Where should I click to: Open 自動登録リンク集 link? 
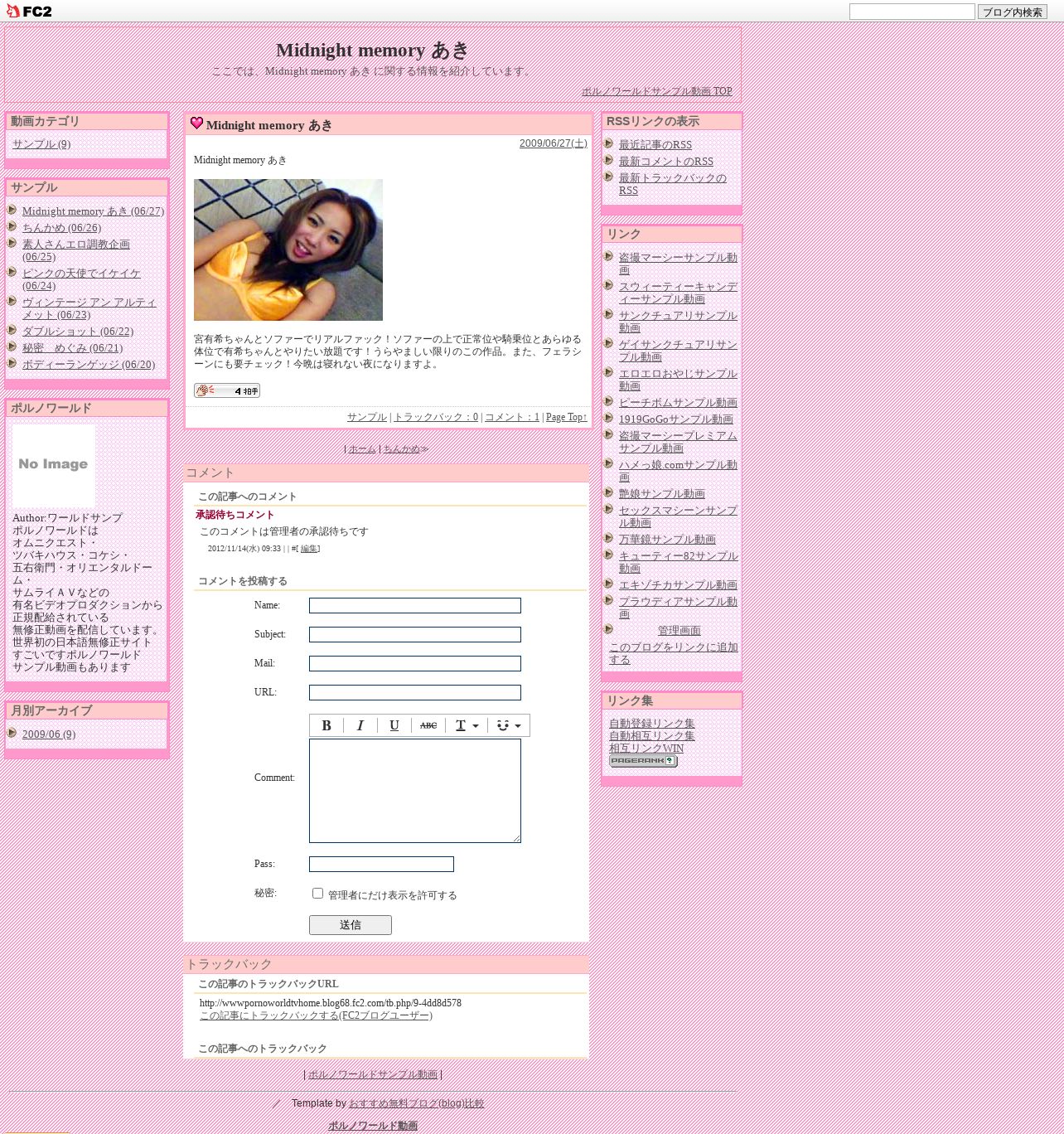pyautogui.click(x=652, y=724)
